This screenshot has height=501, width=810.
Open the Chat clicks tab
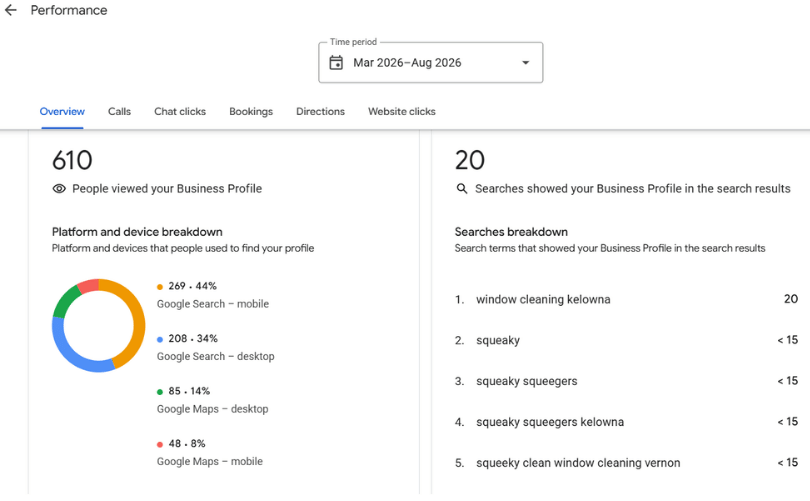[180, 112]
